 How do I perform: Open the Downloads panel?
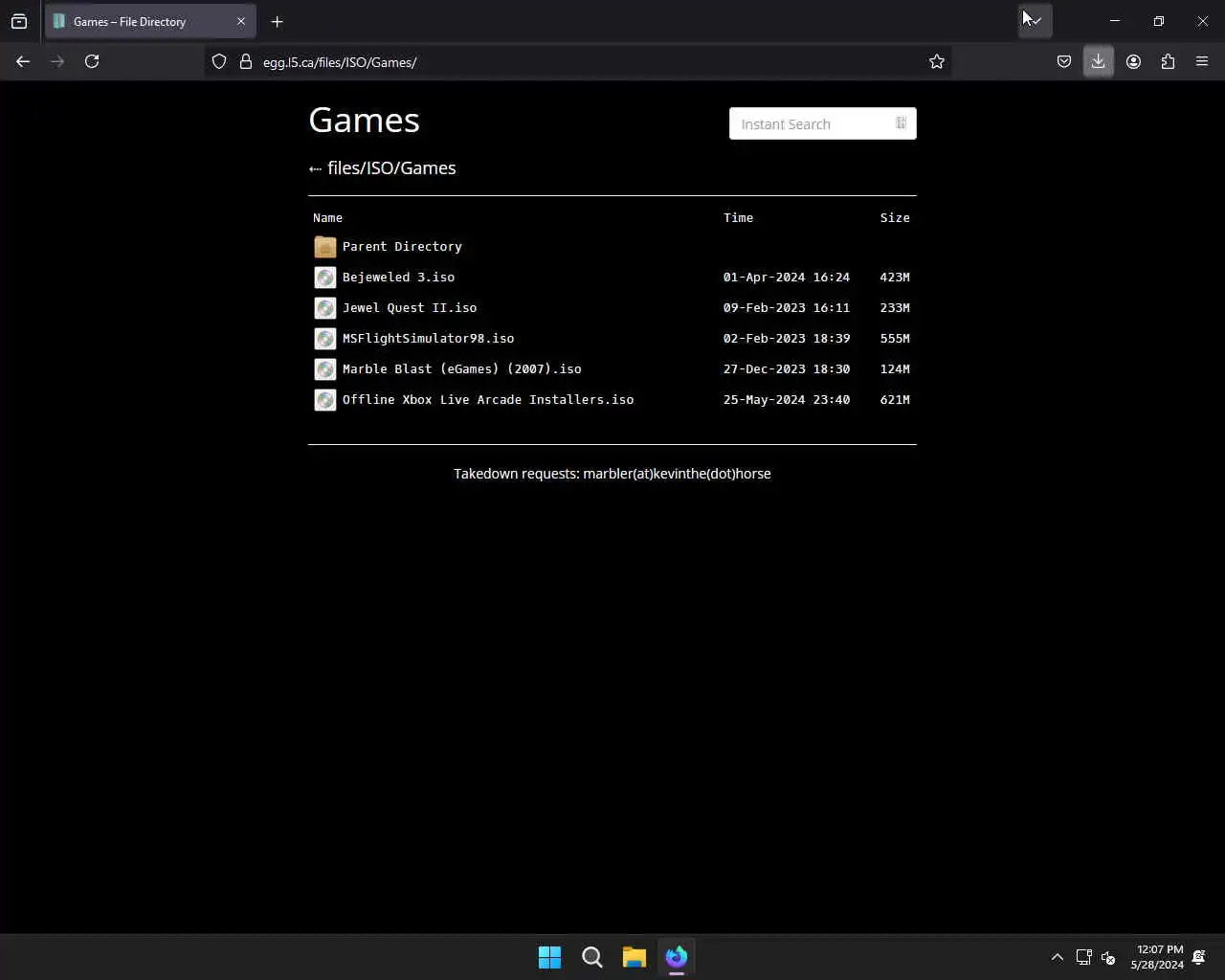point(1099,61)
